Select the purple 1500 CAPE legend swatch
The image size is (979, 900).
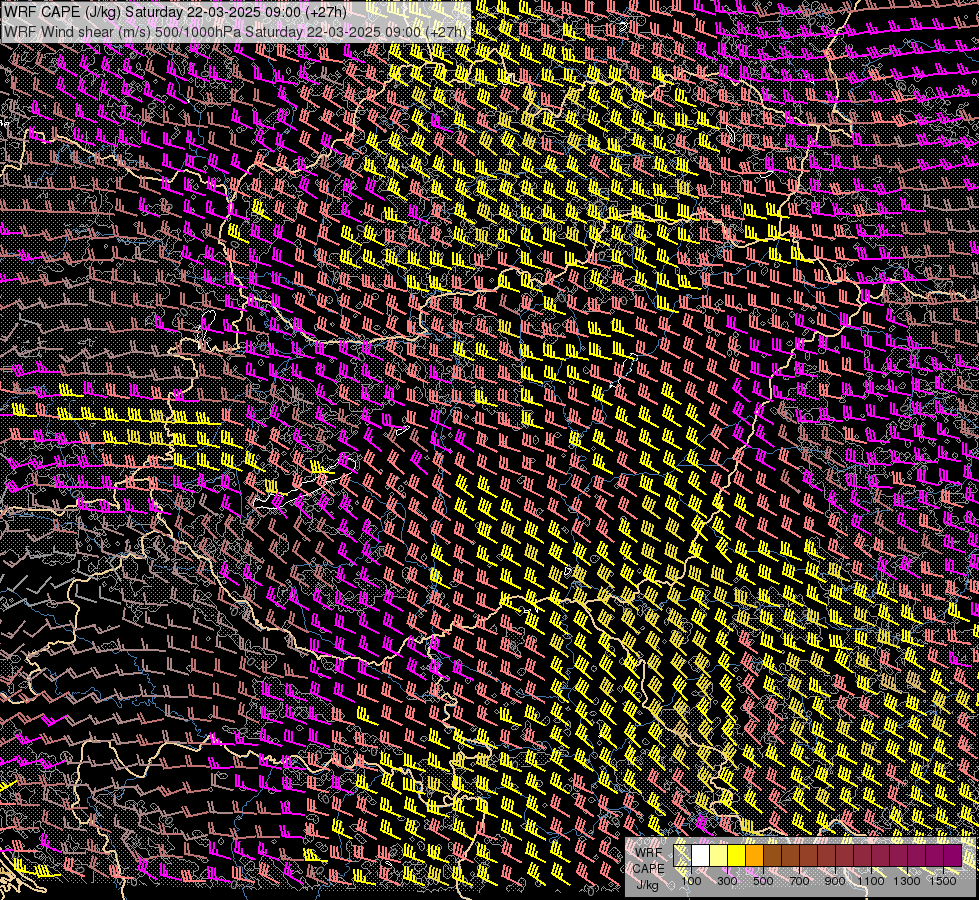(952, 855)
